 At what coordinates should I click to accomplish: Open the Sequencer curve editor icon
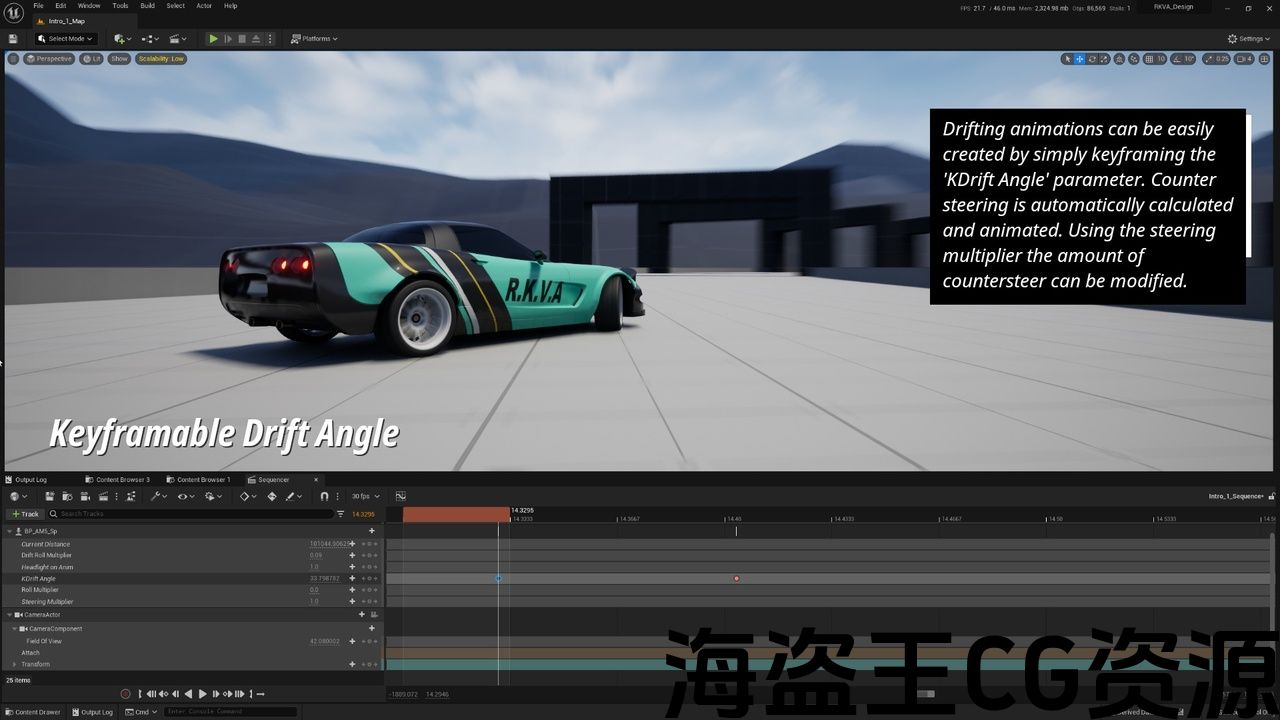click(x=400, y=496)
